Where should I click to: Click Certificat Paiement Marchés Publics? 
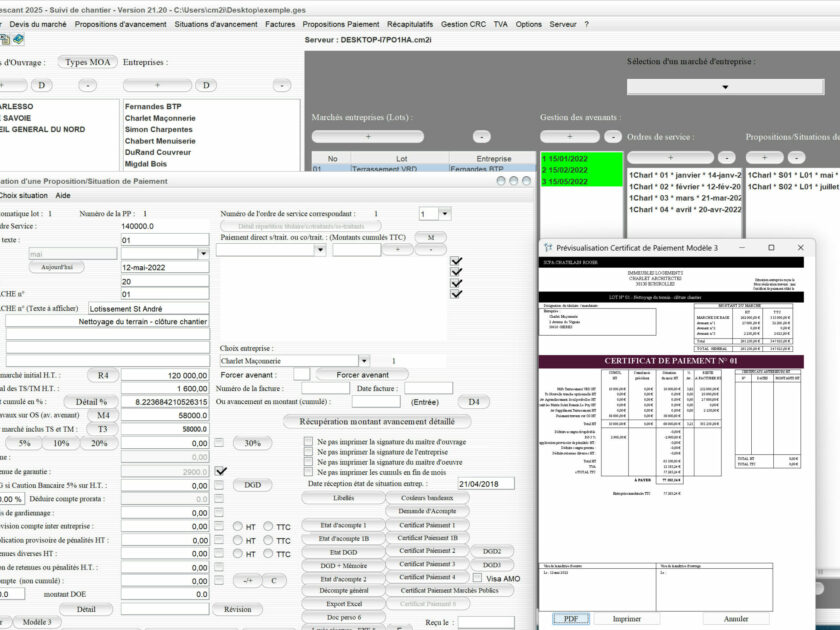click(449, 590)
